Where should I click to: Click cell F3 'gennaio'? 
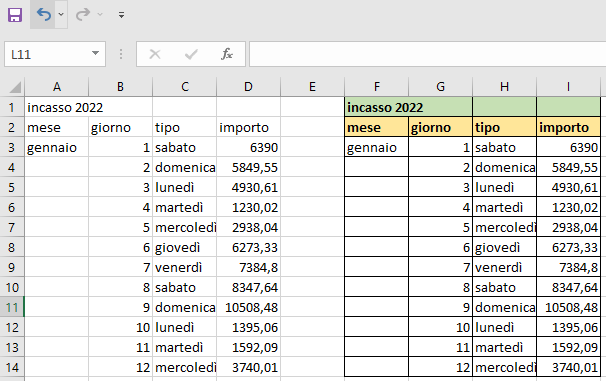[376, 147]
